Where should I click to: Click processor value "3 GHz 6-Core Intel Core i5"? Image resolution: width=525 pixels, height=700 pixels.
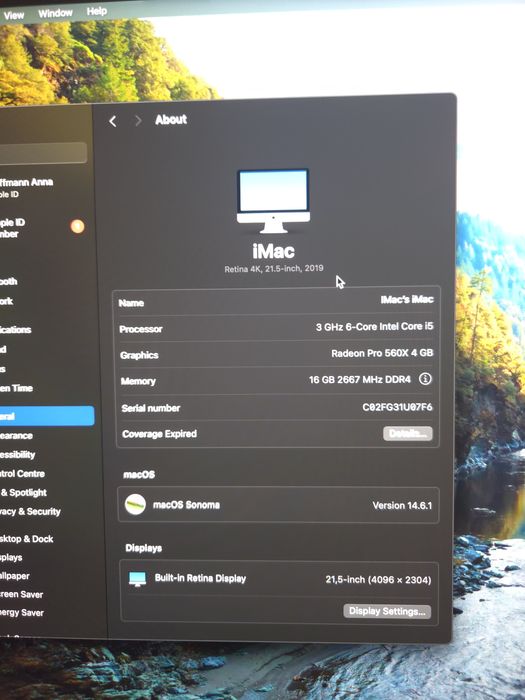coord(375,326)
